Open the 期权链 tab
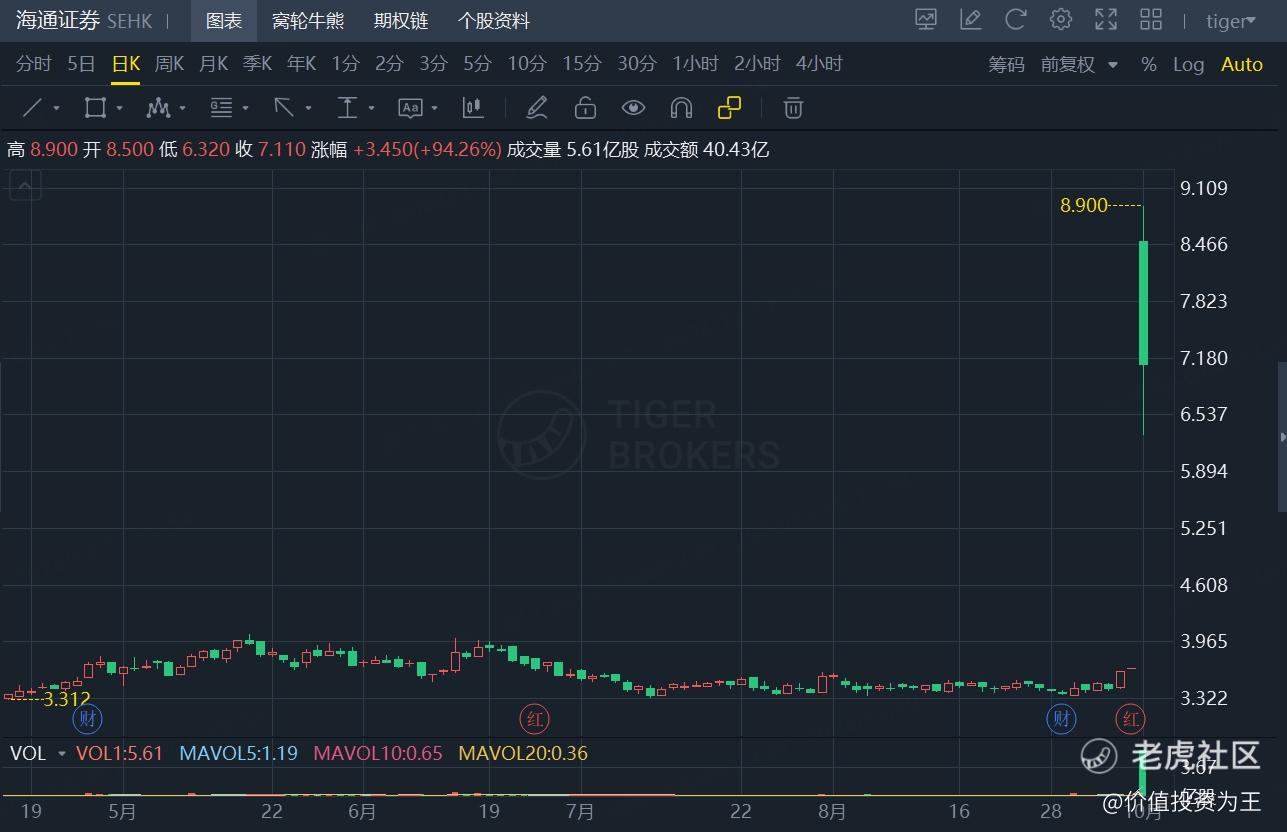 [x=401, y=21]
